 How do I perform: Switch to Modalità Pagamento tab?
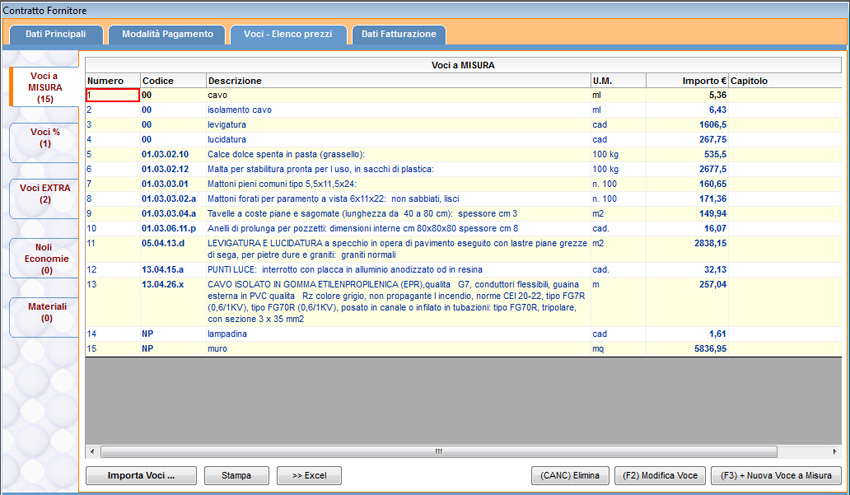click(167, 34)
